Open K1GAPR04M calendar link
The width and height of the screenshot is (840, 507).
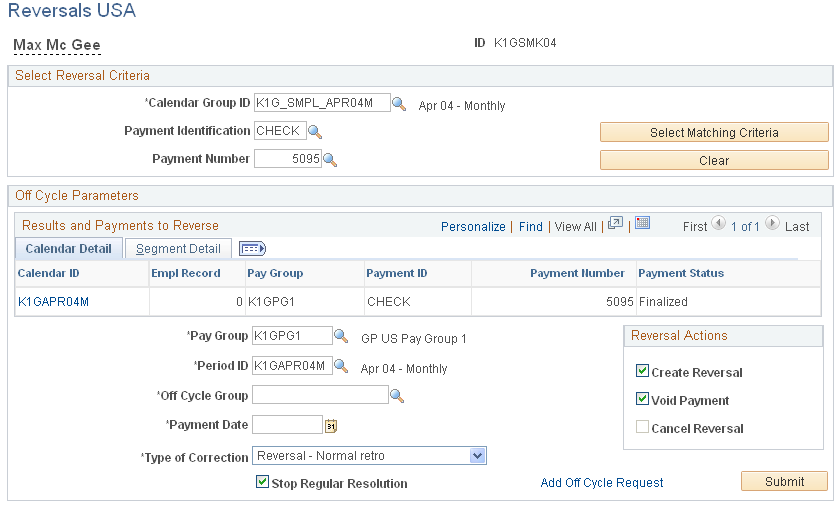(x=54, y=302)
